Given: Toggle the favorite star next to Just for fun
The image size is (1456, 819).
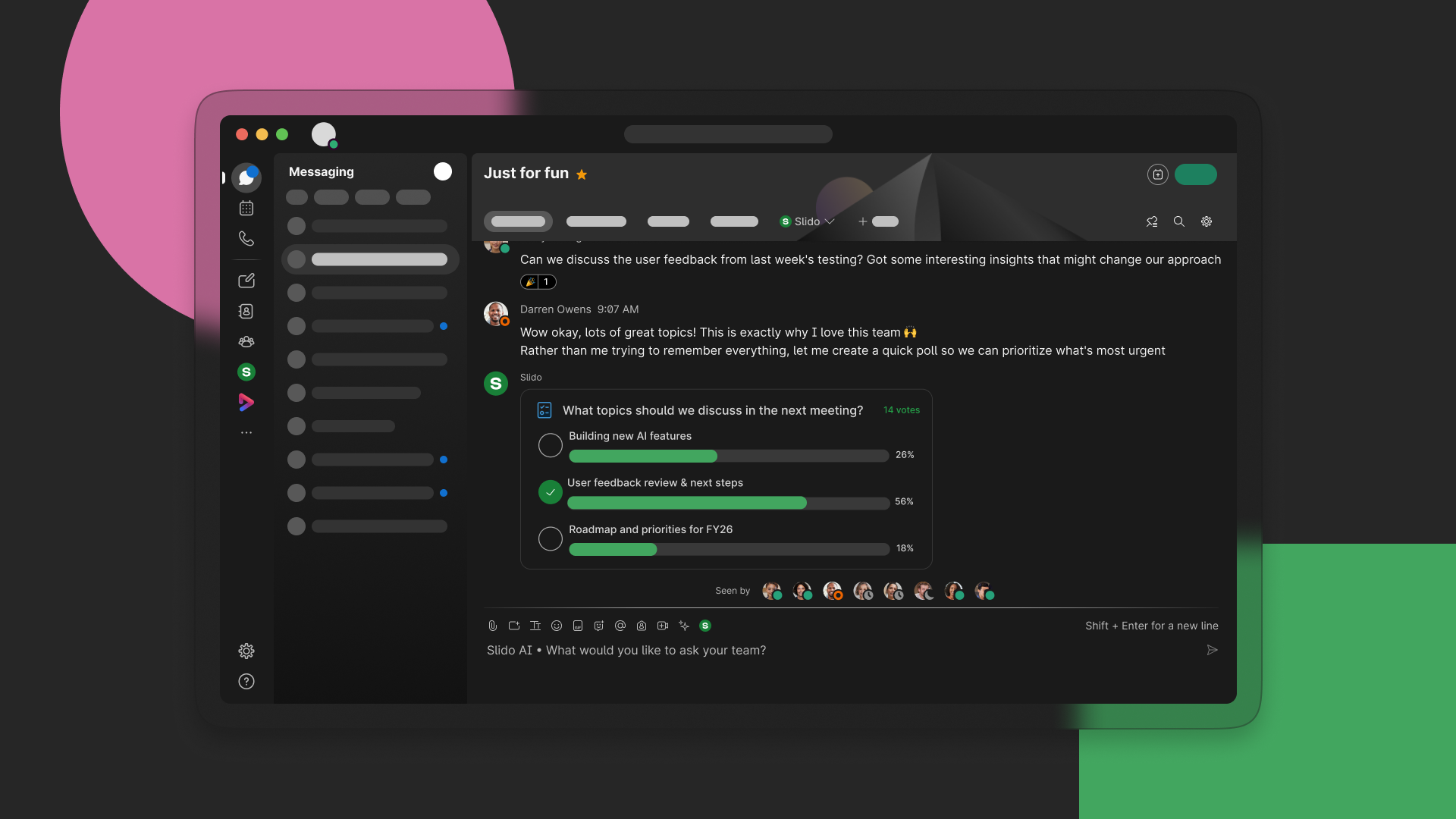Looking at the screenshot, I should coord(582,174).
